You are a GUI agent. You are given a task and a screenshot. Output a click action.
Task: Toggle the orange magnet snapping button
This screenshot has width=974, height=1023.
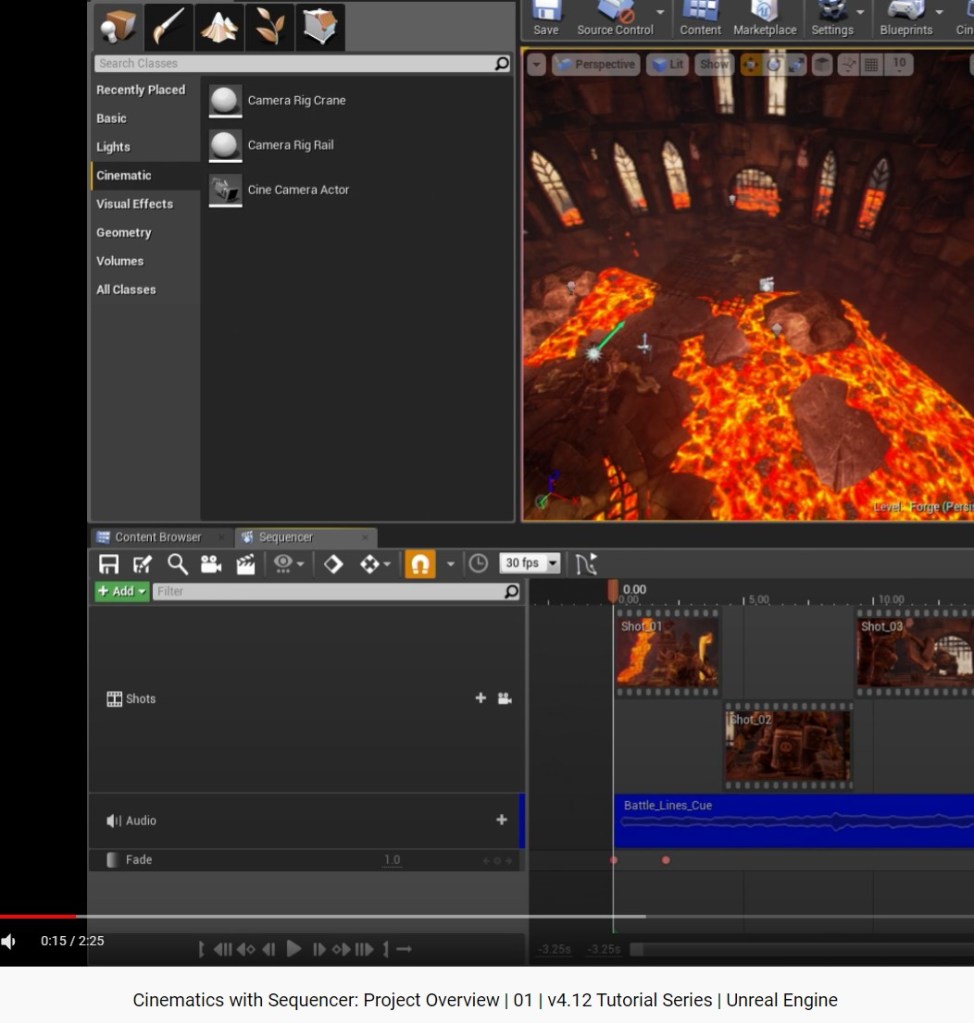coord(420,564)
